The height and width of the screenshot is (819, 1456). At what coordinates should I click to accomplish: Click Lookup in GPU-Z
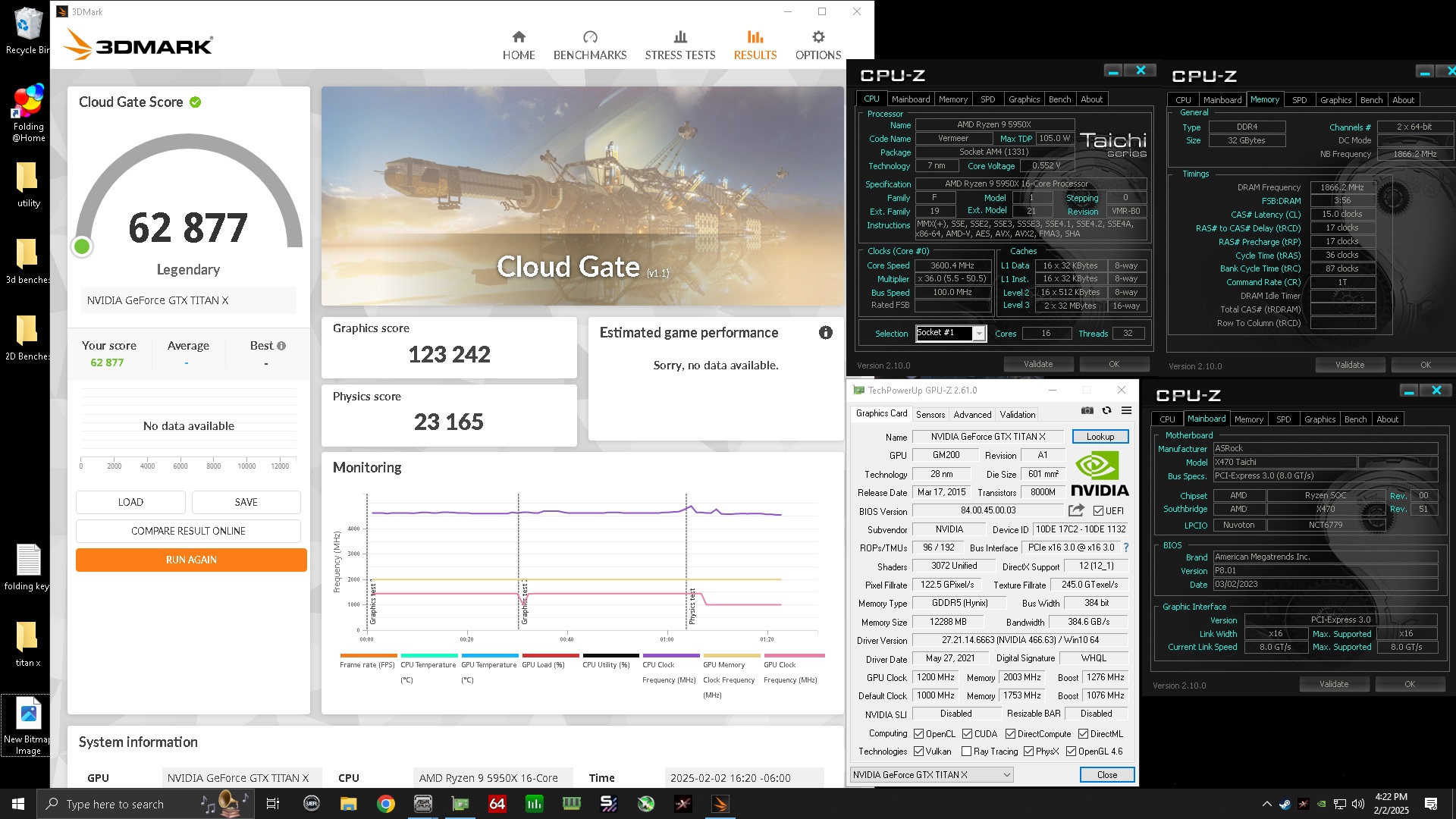1100,437
